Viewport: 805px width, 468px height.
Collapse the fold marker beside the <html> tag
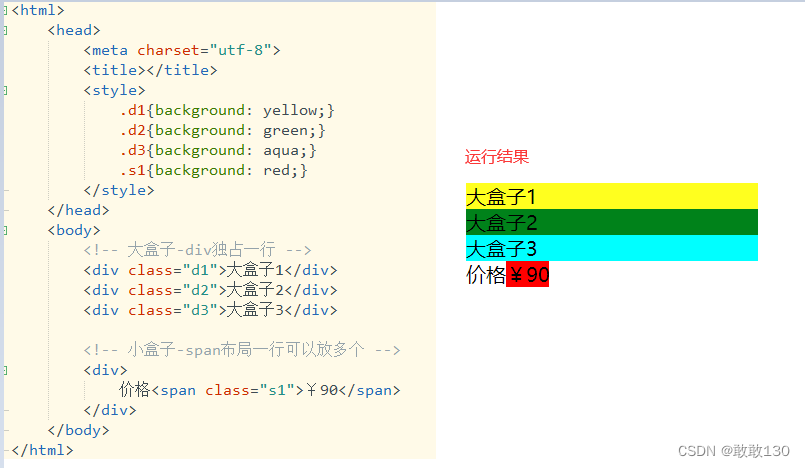tap(5, 10)
